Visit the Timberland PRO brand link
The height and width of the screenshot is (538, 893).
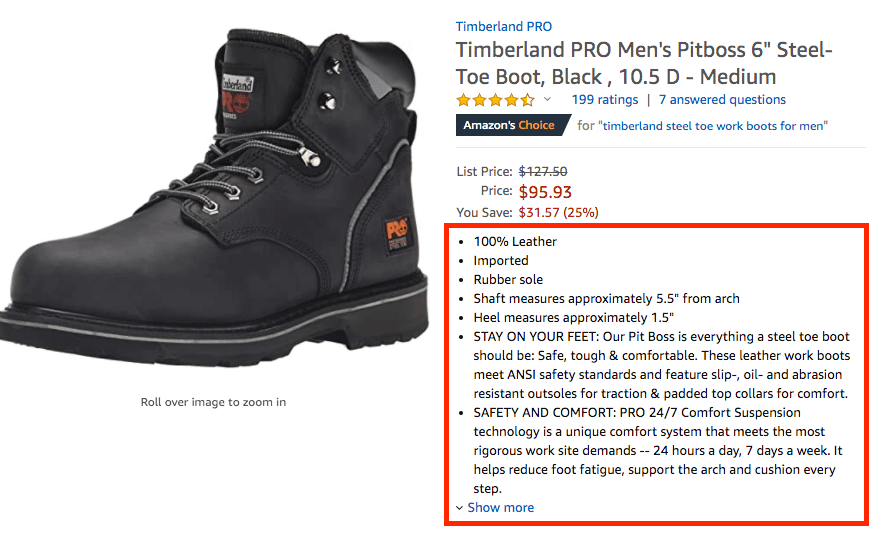tap(503, 27)
